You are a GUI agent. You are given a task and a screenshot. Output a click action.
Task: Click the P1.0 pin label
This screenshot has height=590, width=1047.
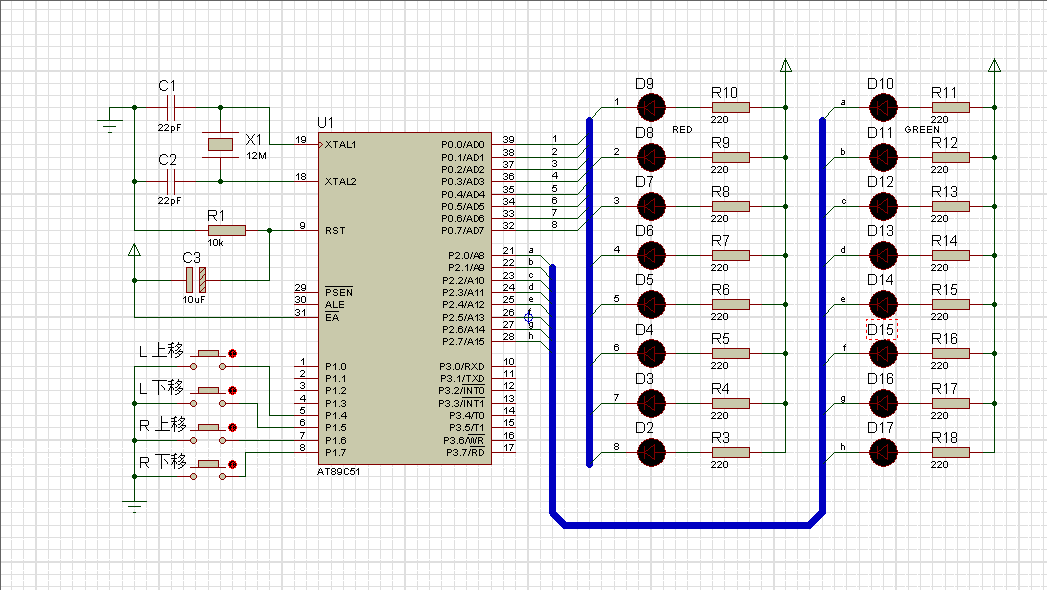tap(335, 366)
